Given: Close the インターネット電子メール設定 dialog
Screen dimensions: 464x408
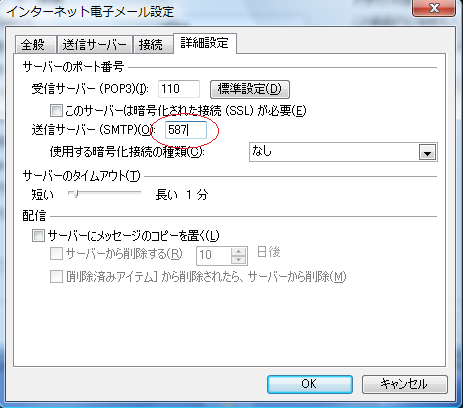Looking at the screenshot, I should pyautogui.click(x=434, y=8).
